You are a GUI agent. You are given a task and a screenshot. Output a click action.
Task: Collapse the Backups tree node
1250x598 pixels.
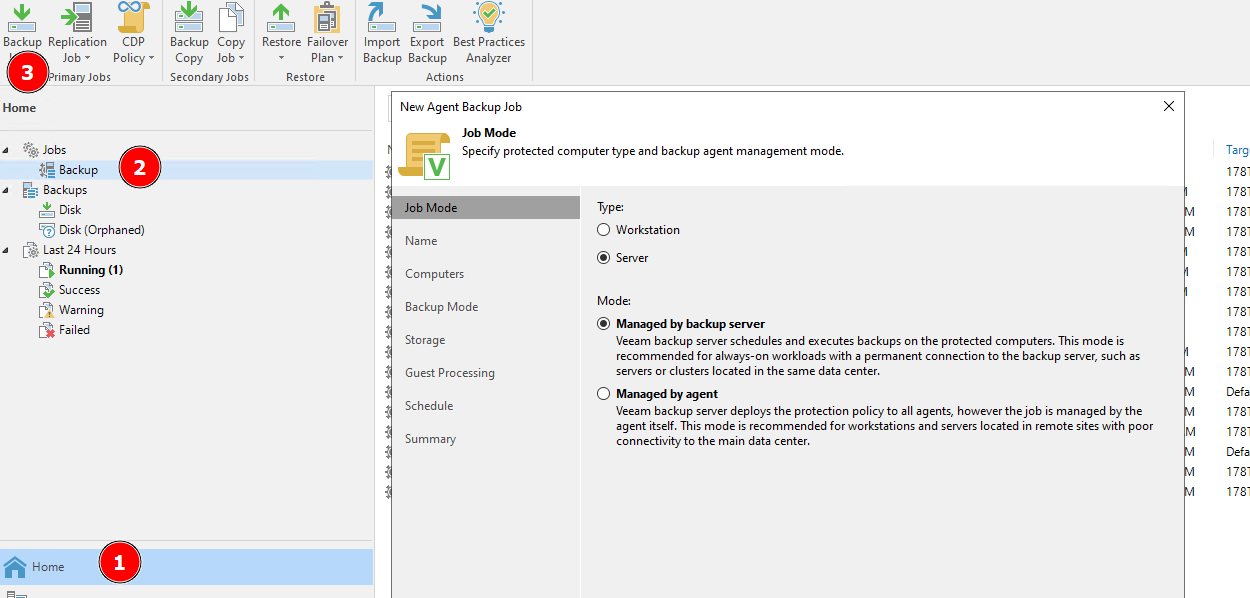click(6, 190)
